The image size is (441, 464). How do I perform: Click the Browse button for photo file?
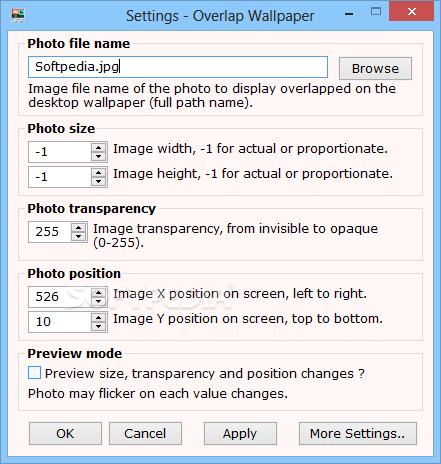tap(375, 68)
